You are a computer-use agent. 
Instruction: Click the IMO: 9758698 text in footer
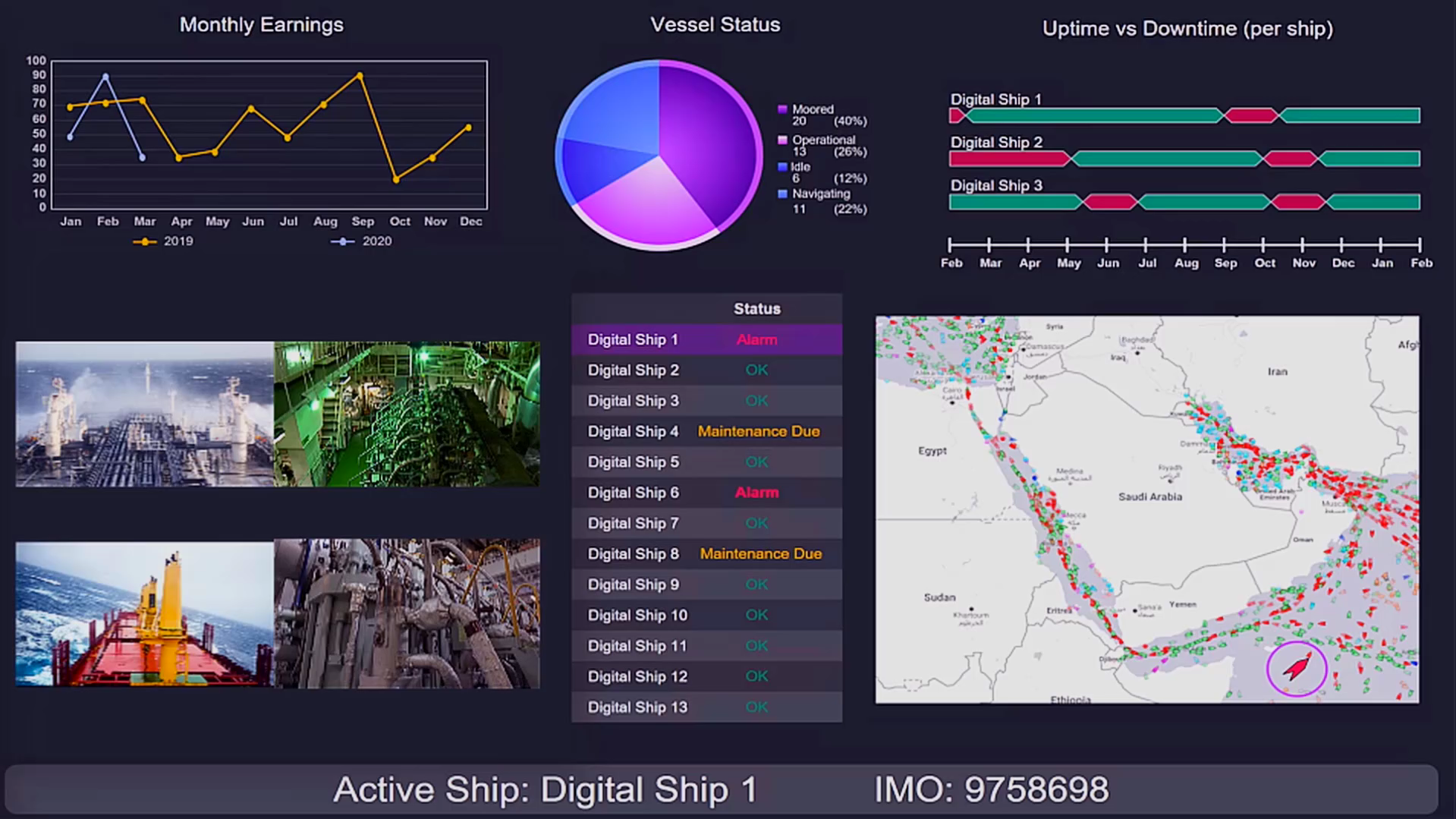coord(991,789)
